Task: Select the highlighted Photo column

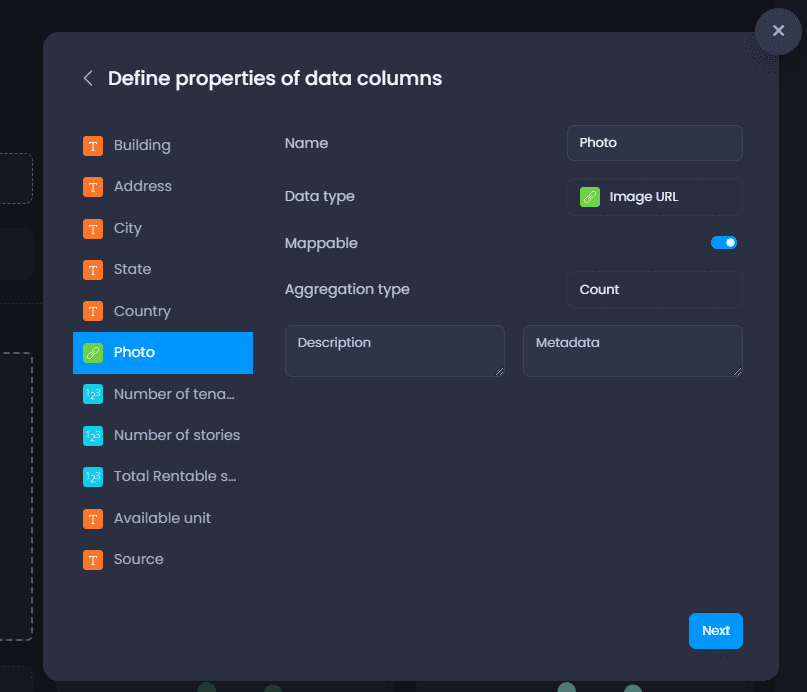Action: tap(163, 353)
